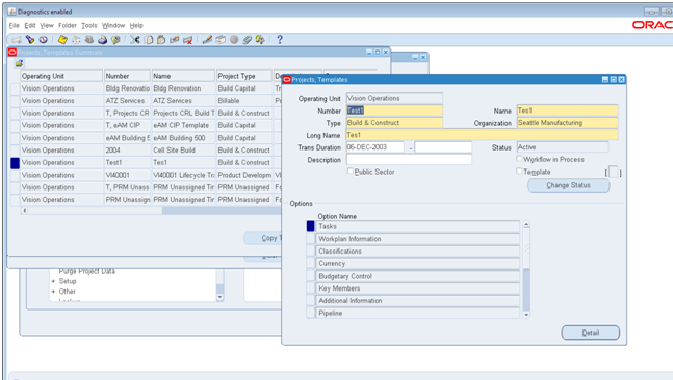Click the Translations globe toolbar icon
Screen dimensions: 673x380
(234, 40)
